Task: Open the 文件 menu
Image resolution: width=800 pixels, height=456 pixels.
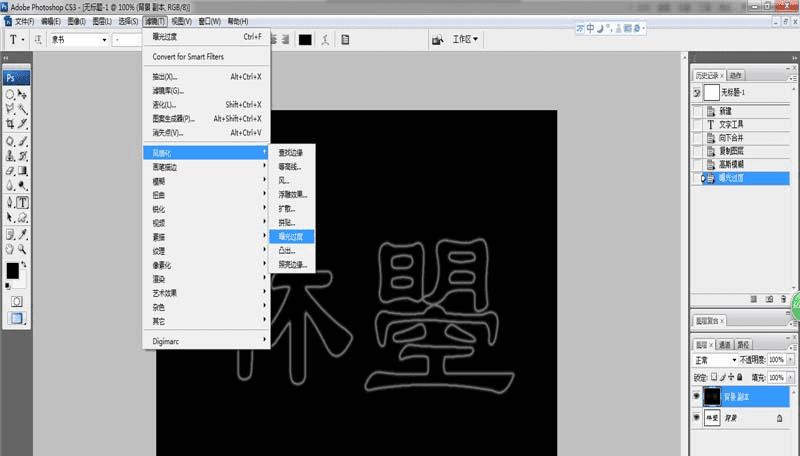Action: (24, 21)
